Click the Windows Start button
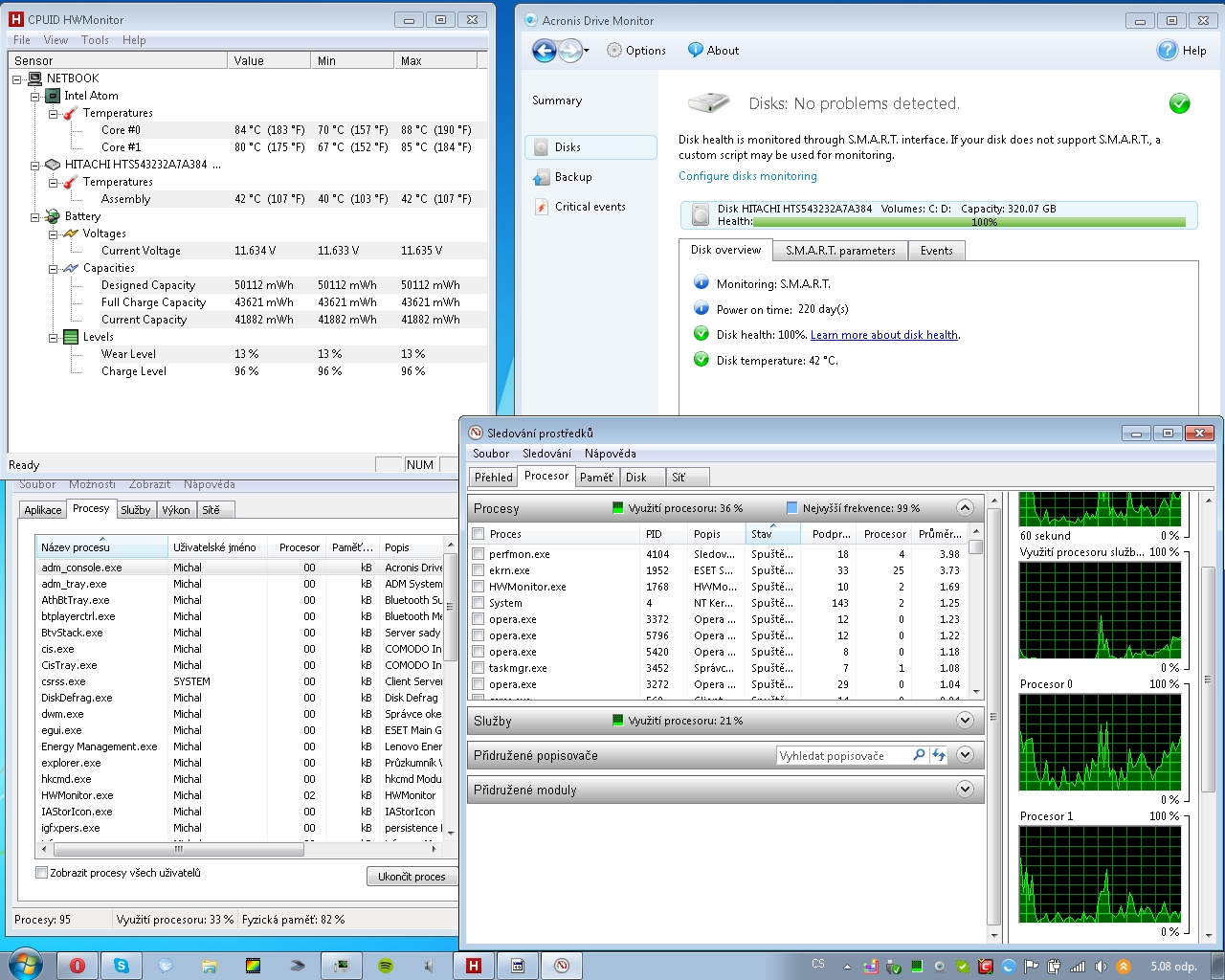This screenshot has height=980, width=1225. tap(24, 965)
